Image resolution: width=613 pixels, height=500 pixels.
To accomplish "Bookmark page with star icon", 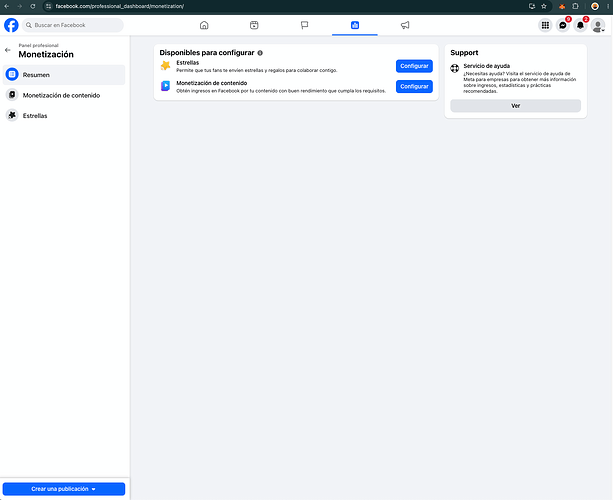I will (x=544, y=6).
